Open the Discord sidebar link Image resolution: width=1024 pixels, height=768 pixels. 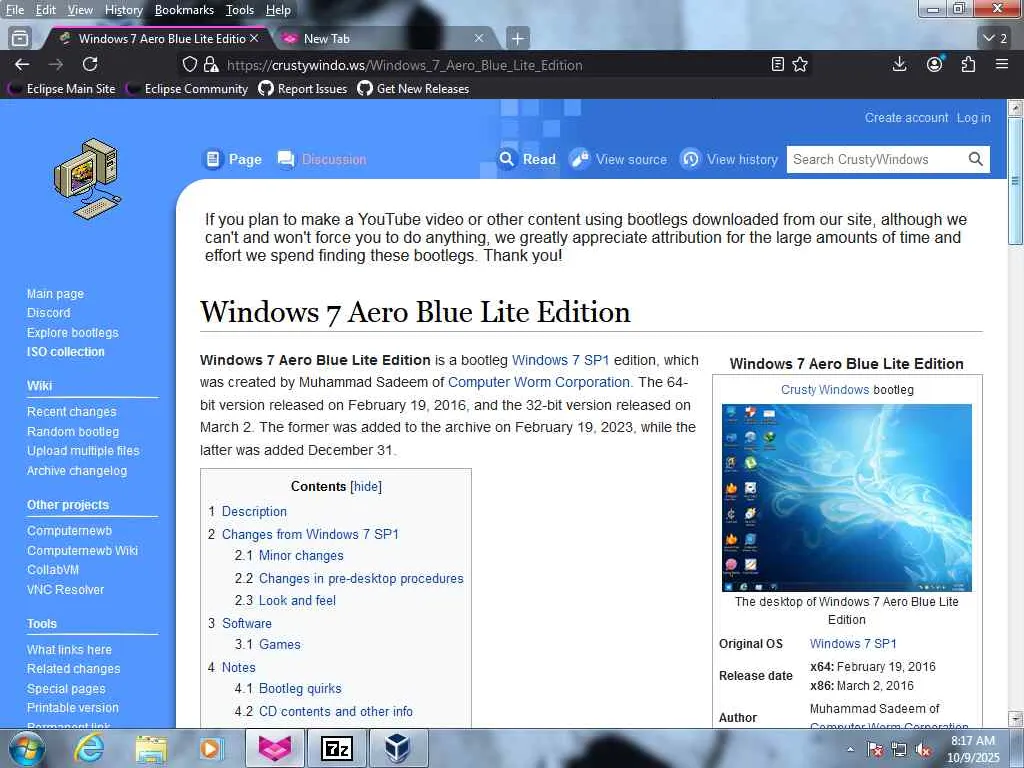[48, 313]
